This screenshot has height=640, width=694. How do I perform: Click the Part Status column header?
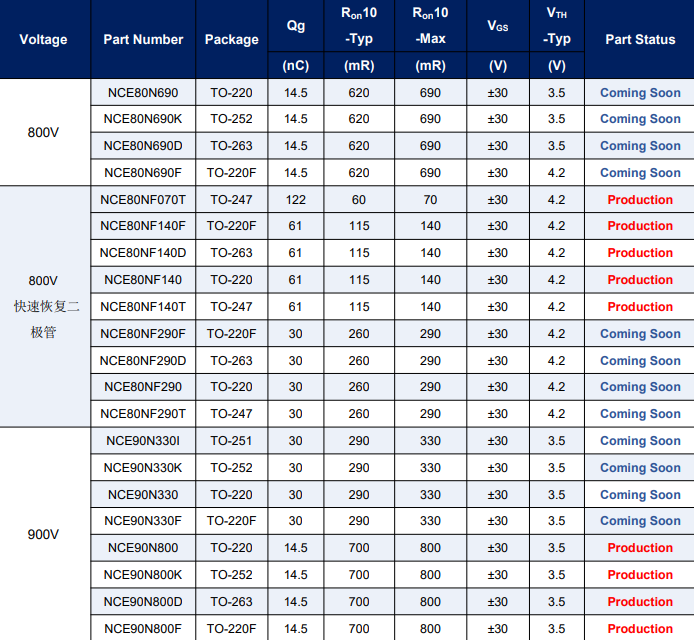click(640, 40)
